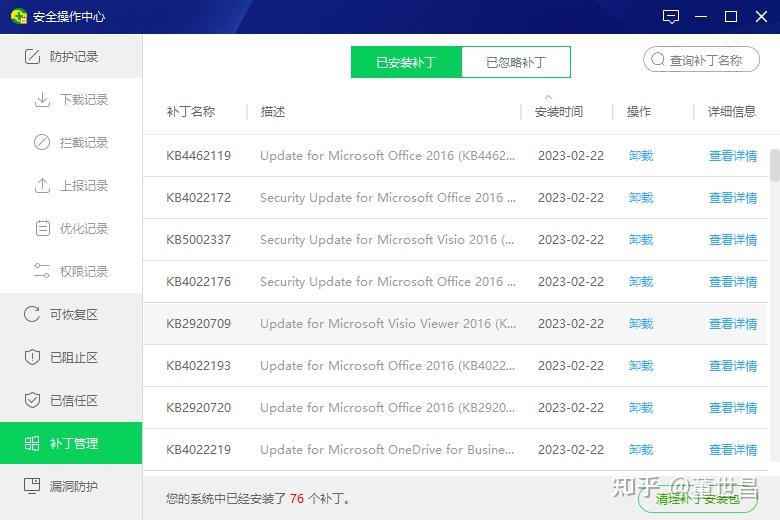The image size is (780, 520).
Task: View details 查看详情 for KB2920720
Action: pos(733,408)
